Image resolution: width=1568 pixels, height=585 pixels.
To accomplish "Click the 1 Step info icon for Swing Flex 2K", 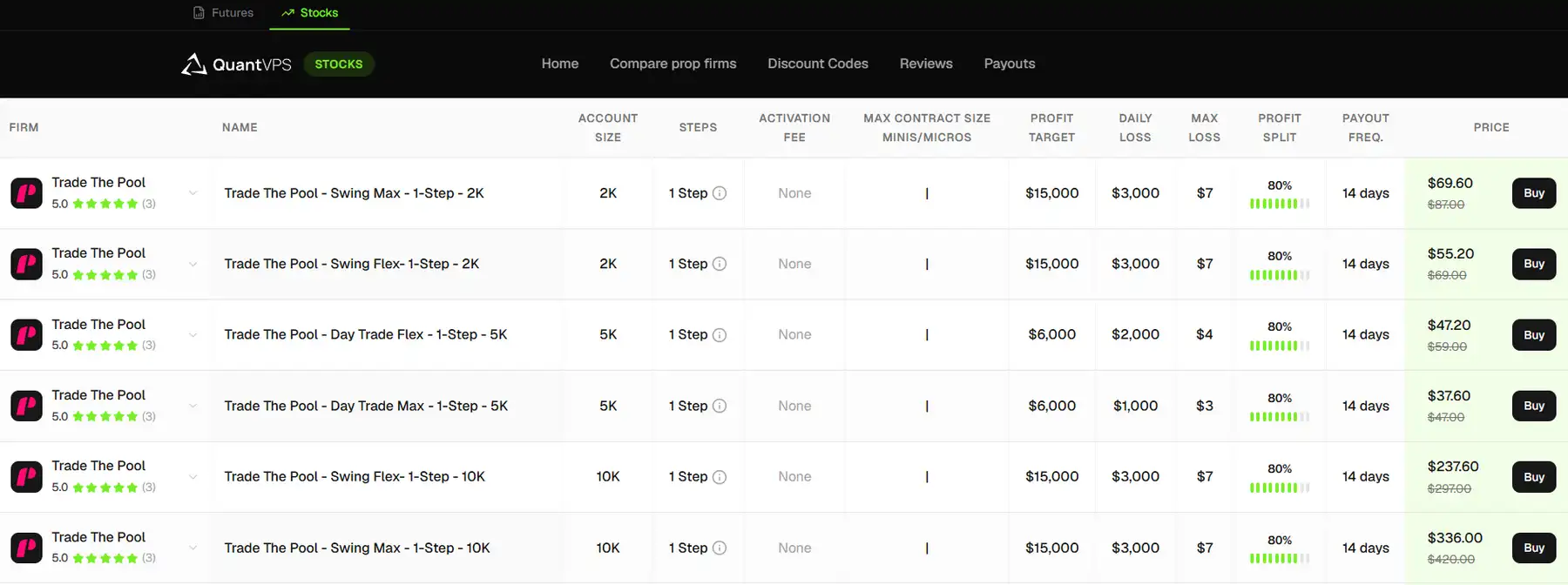I will tap(720, 264).
